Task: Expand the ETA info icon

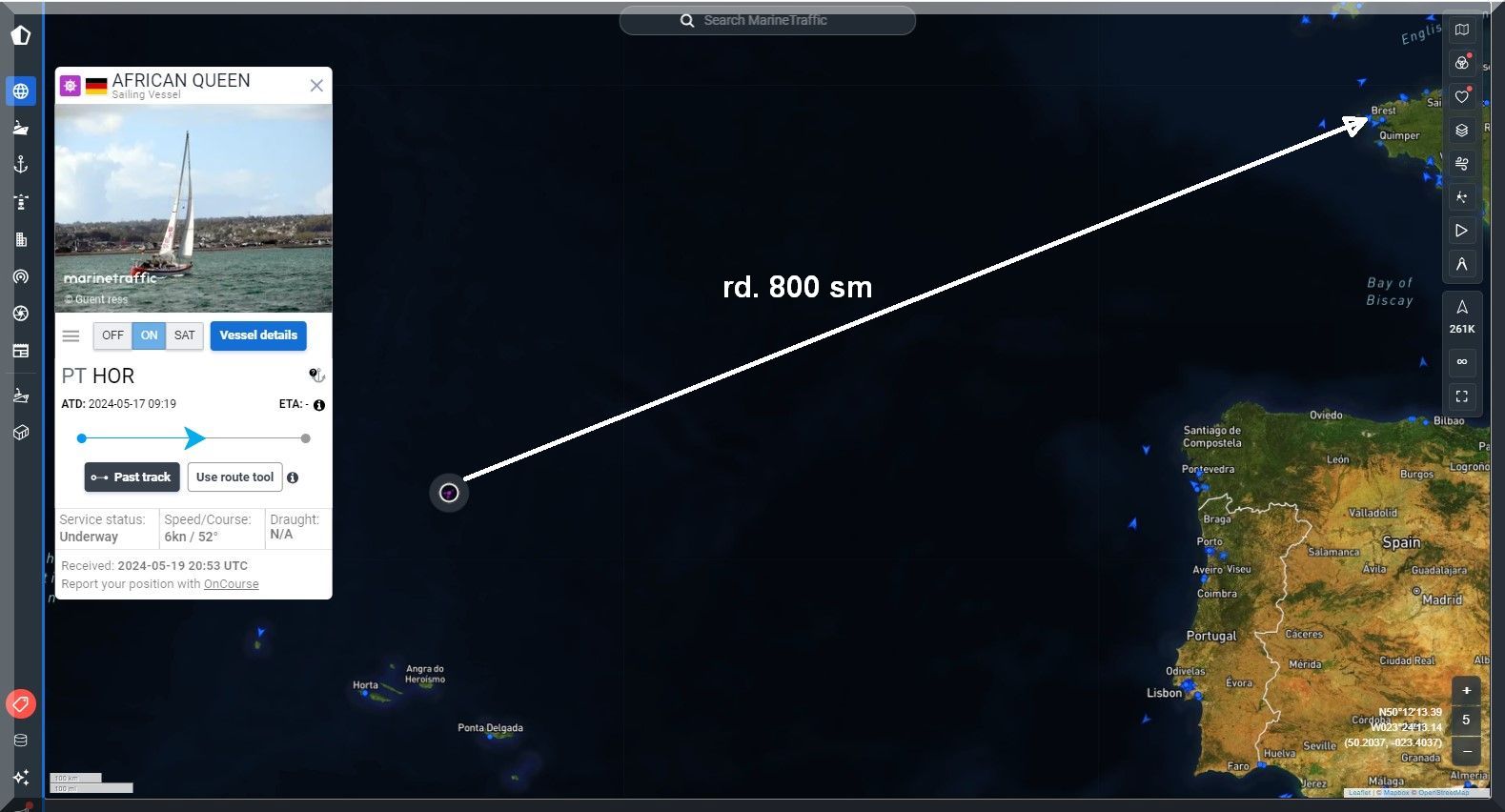Action: click(319, 405)
